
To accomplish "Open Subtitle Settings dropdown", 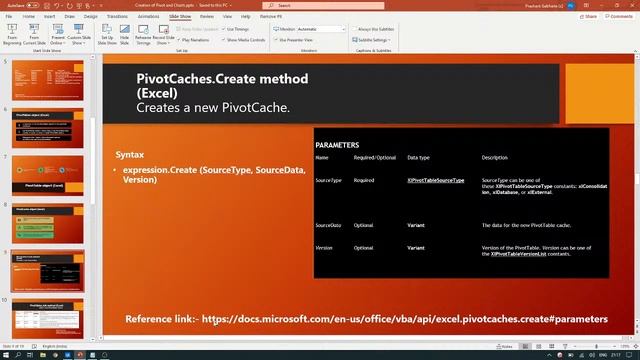I will click(371, 40).
